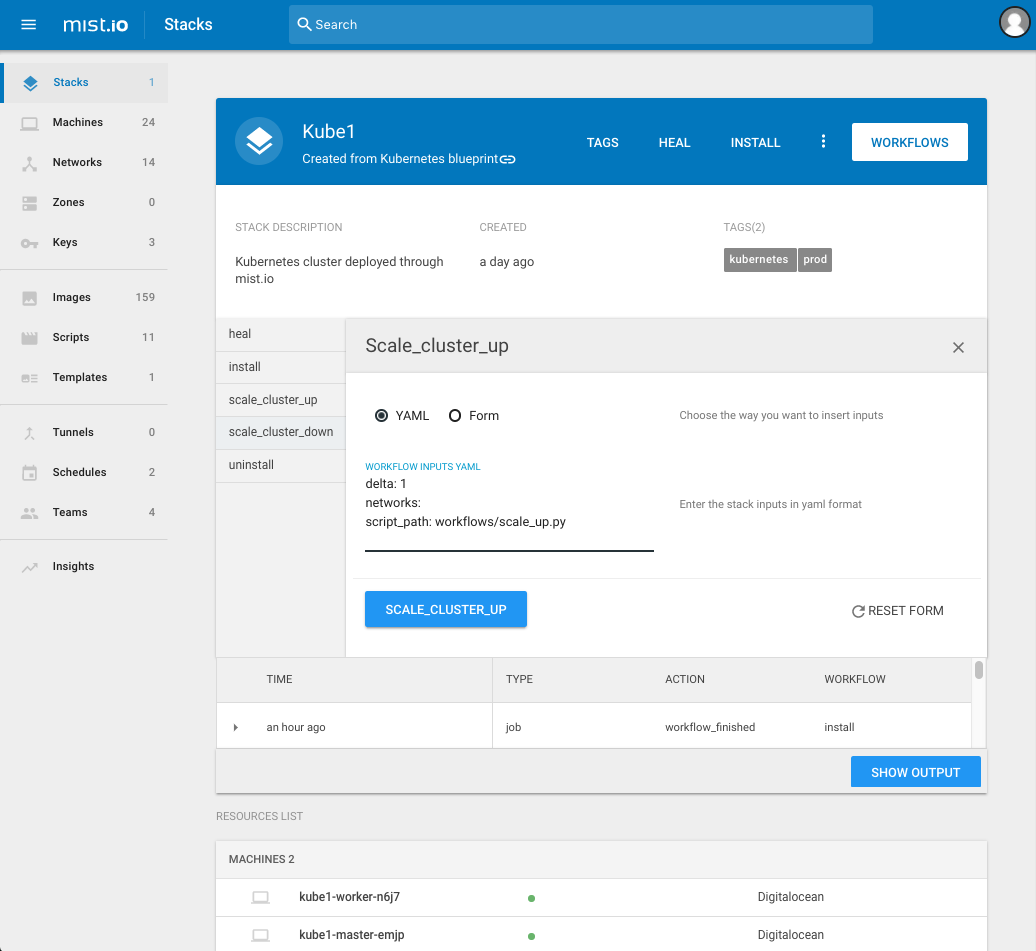
Task: Select the Teams sidebar icon
Action: point(30,512)
